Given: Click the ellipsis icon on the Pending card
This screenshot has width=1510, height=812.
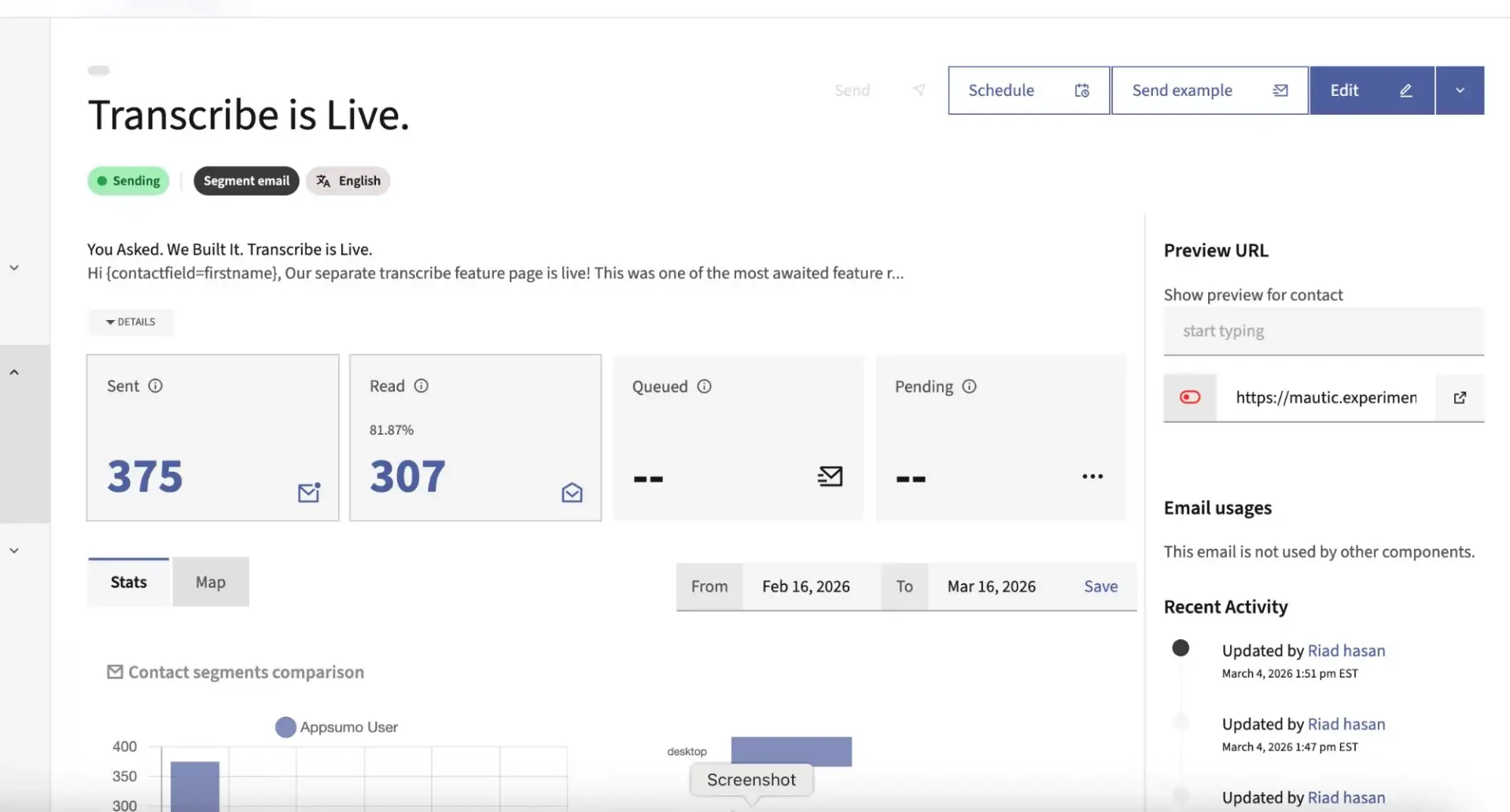Looking at the screenshot, I should pos(1092,476).
